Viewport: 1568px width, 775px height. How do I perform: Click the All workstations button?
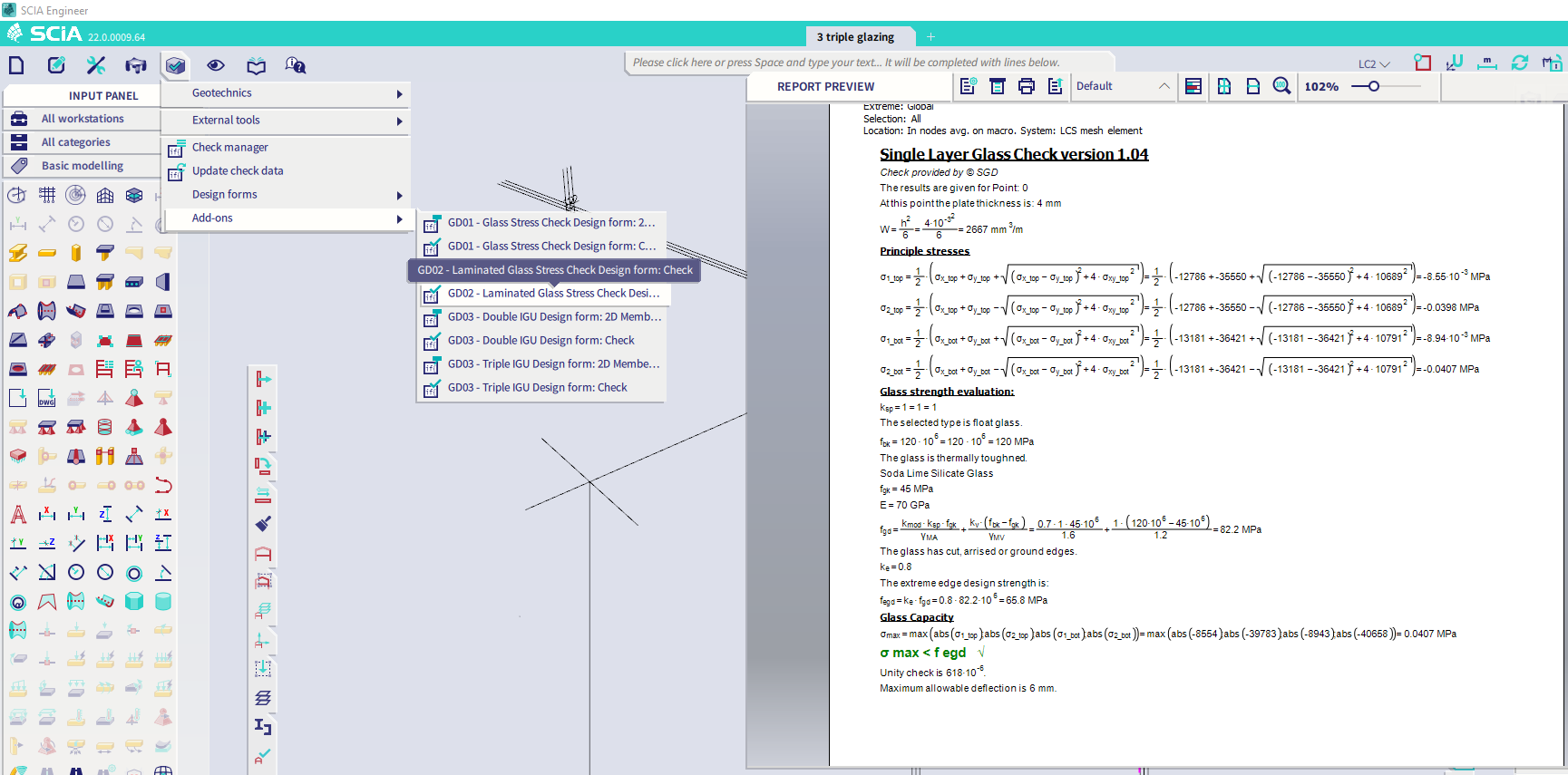point(82,119)
